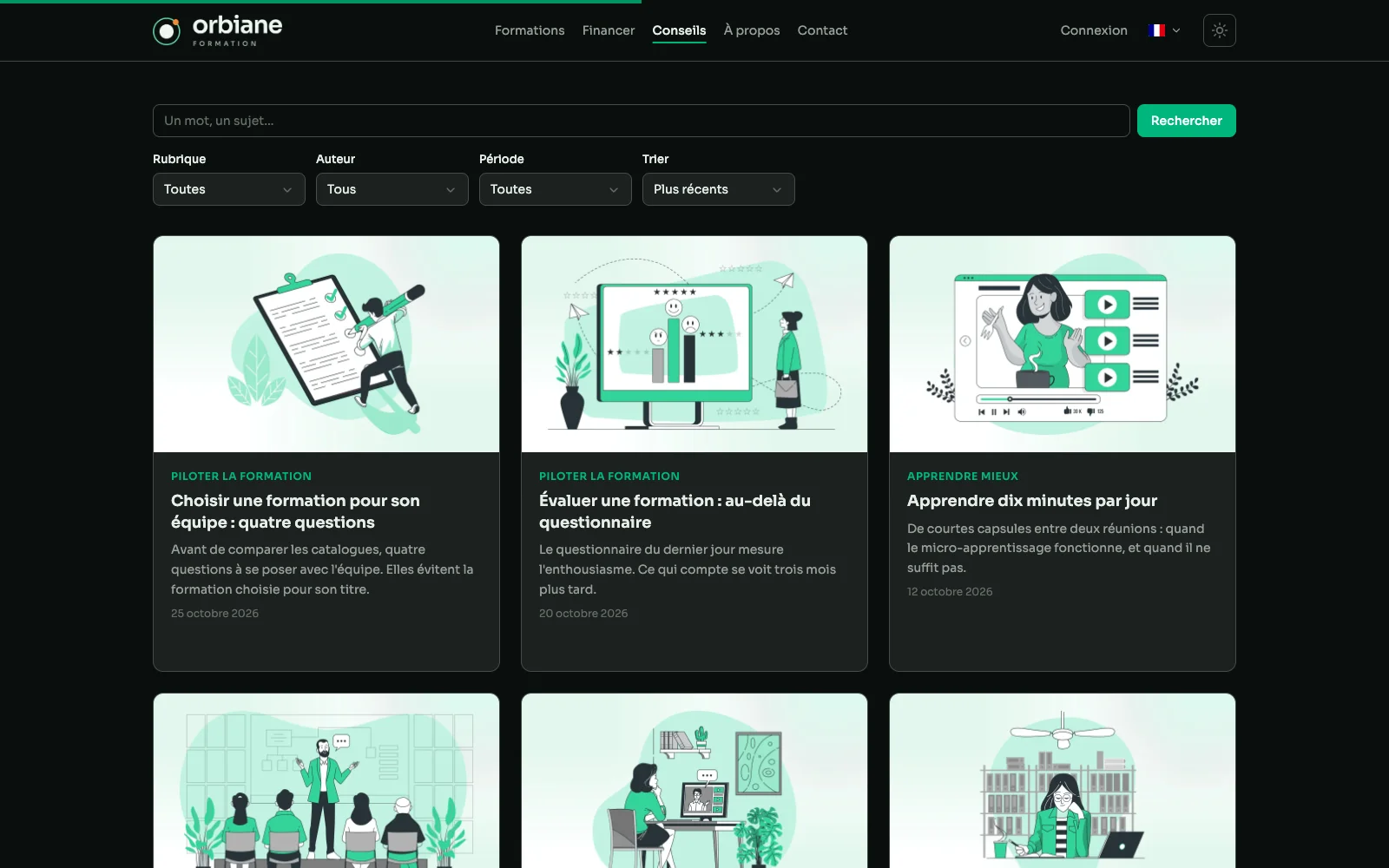This screenshot has height=868, width=1389.
Task: Toggle the light/dark theme sun button
Action: [x=1219, y=30]
